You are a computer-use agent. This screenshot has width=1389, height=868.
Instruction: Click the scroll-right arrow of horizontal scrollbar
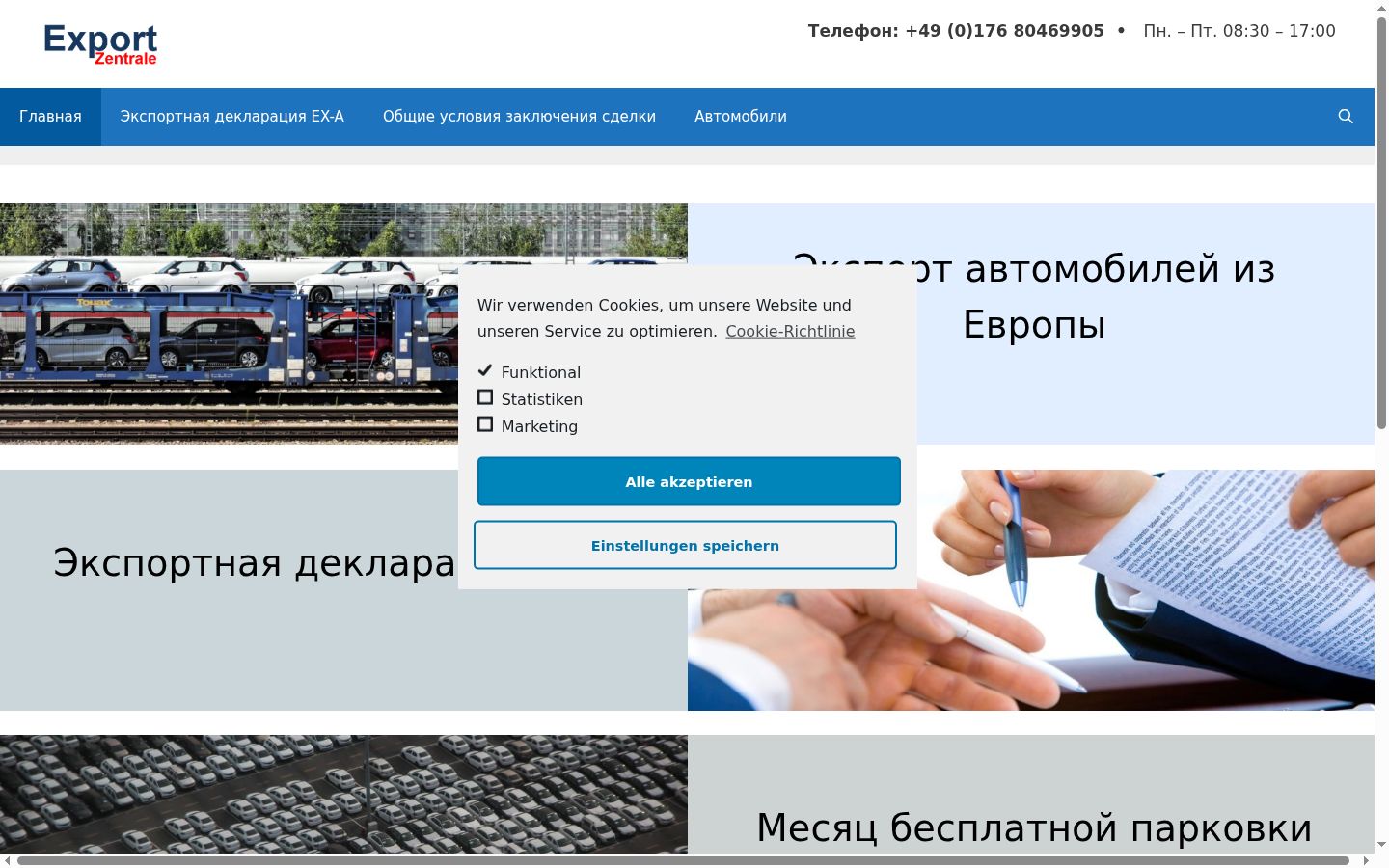(x=1366, y=860)
